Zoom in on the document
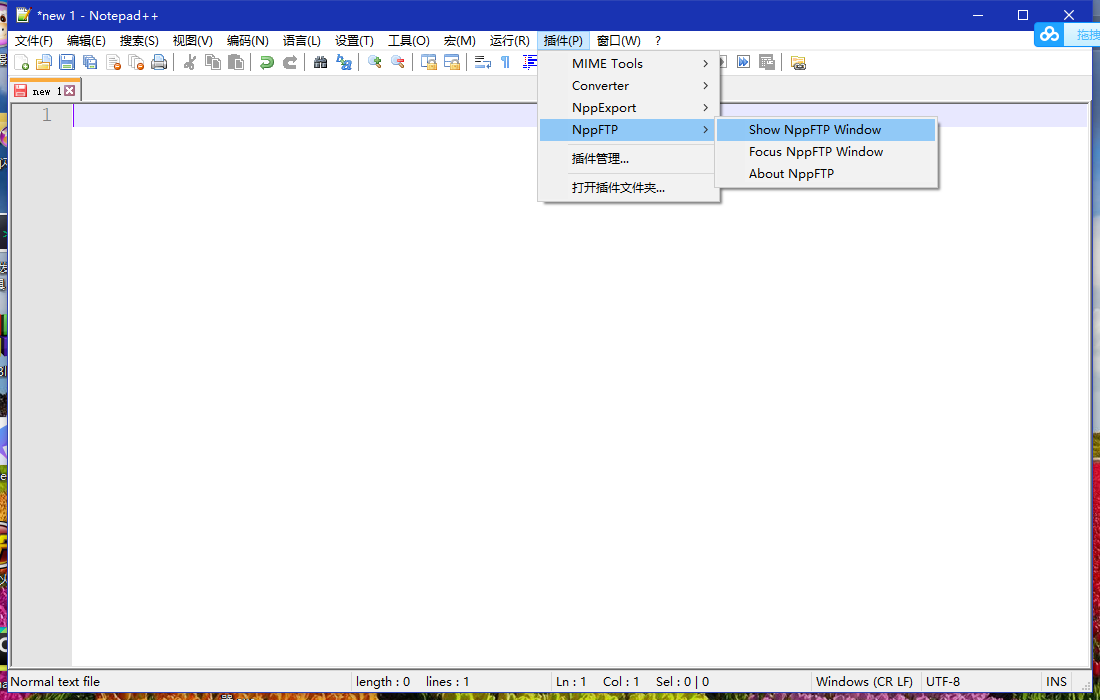1100x700 pixels. [374, 62]
